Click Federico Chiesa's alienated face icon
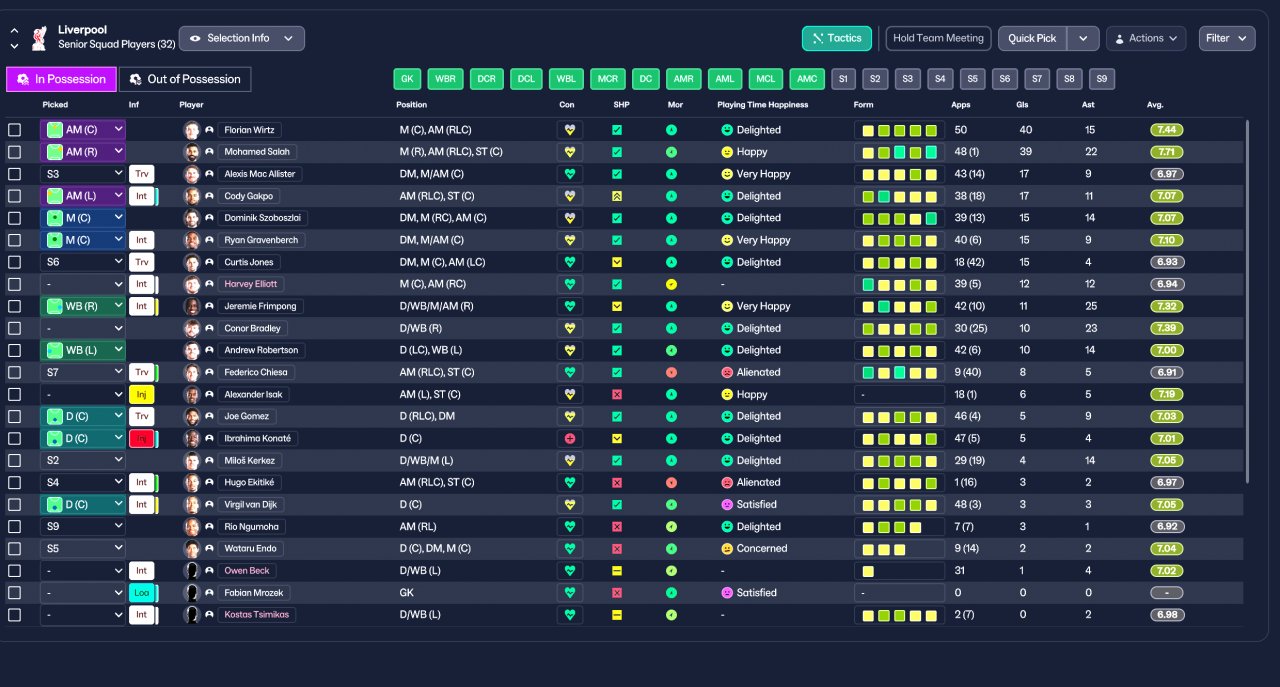1280x687 pixels. click(x=727, y=372)
